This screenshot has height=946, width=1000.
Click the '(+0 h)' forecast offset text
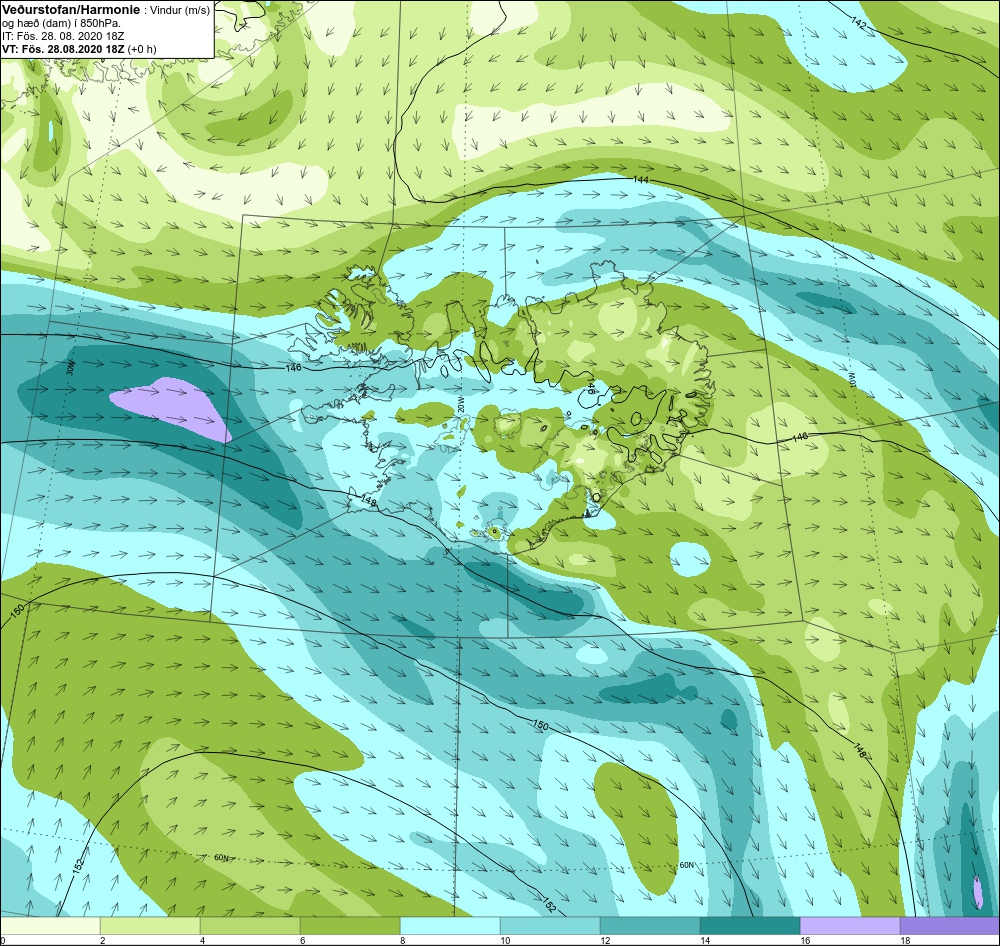point(142,49)
